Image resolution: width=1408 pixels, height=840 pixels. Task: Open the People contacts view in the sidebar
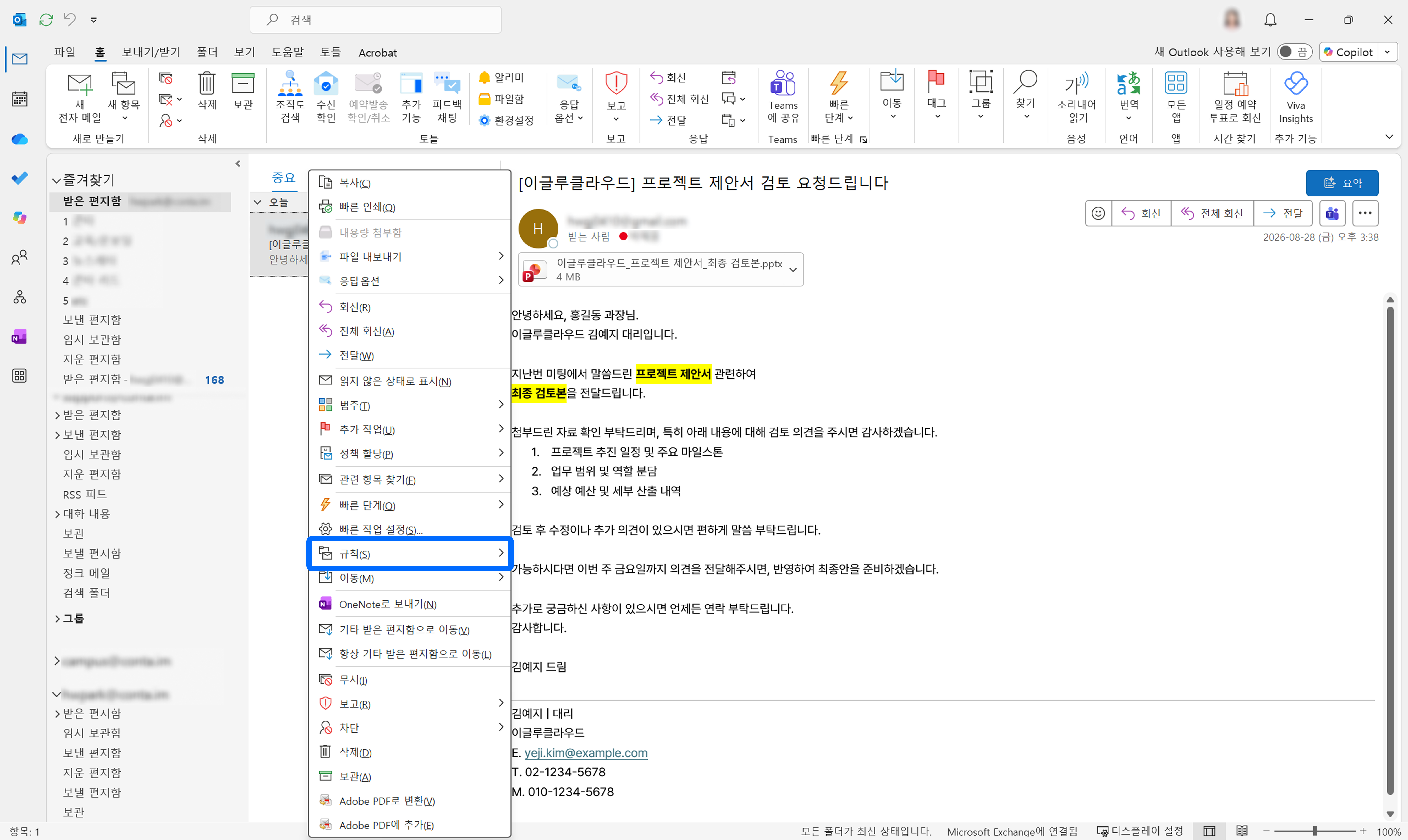20,257
